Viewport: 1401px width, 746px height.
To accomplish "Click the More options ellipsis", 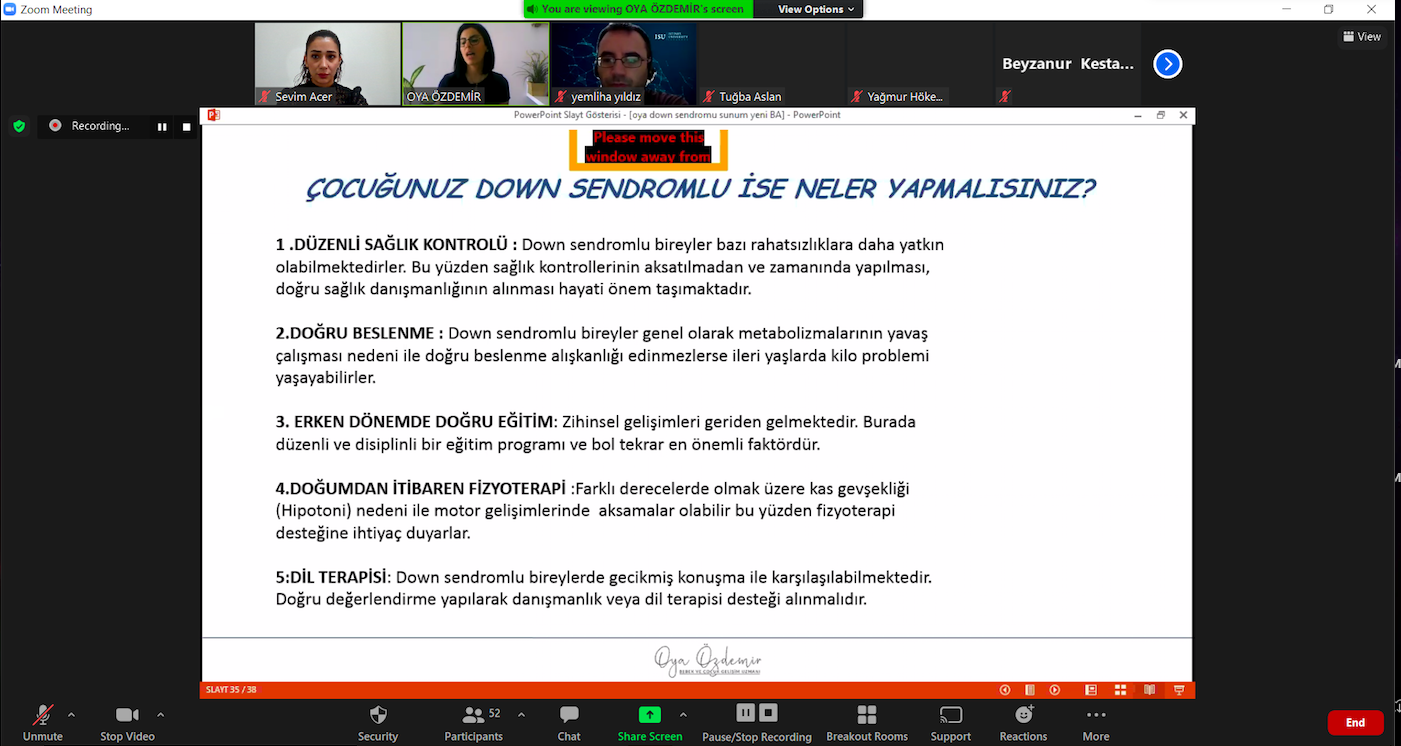I will click(x=1096, y=715).
